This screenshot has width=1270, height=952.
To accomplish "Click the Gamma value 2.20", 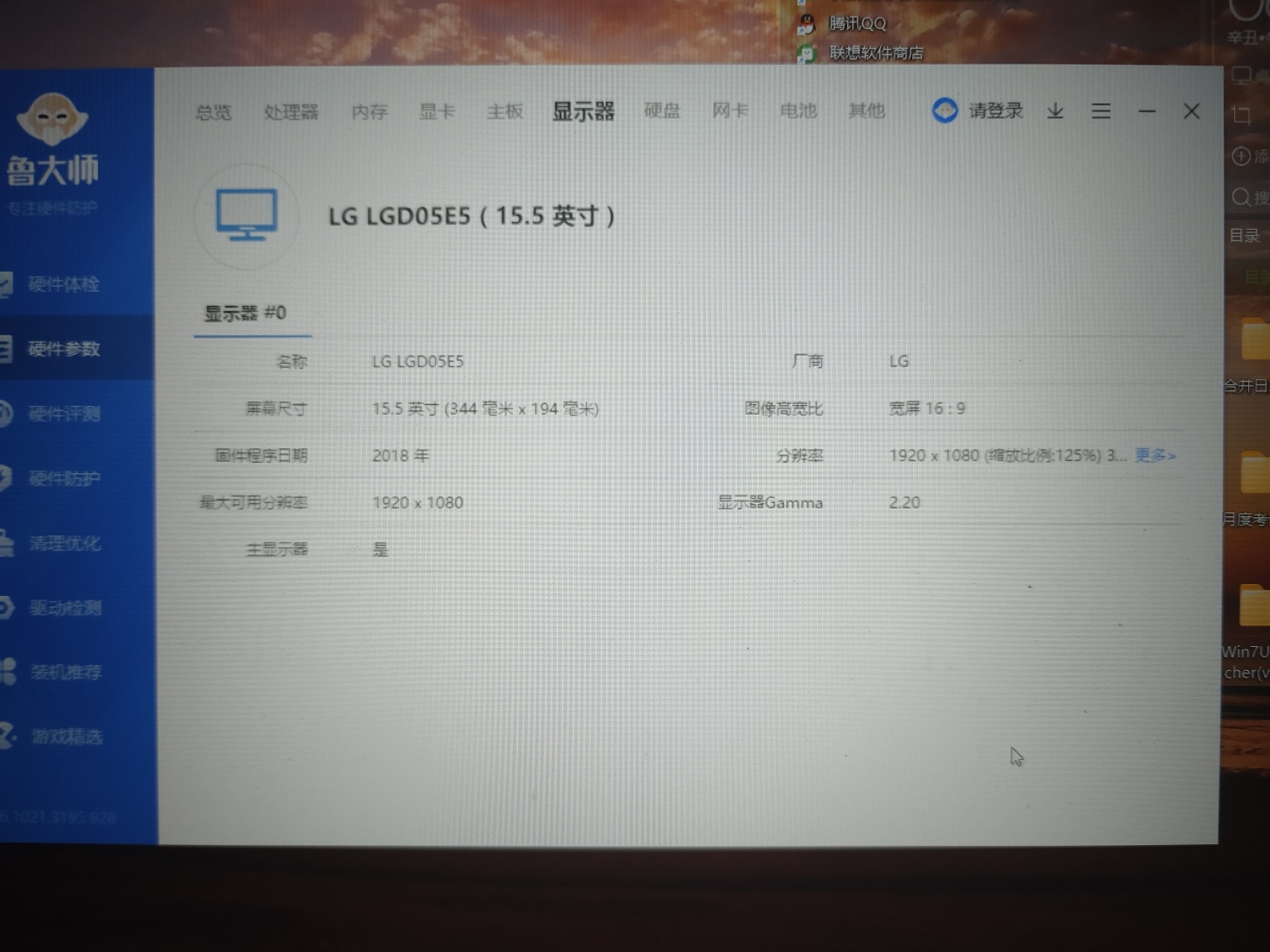I will click(x=904, y=502).
